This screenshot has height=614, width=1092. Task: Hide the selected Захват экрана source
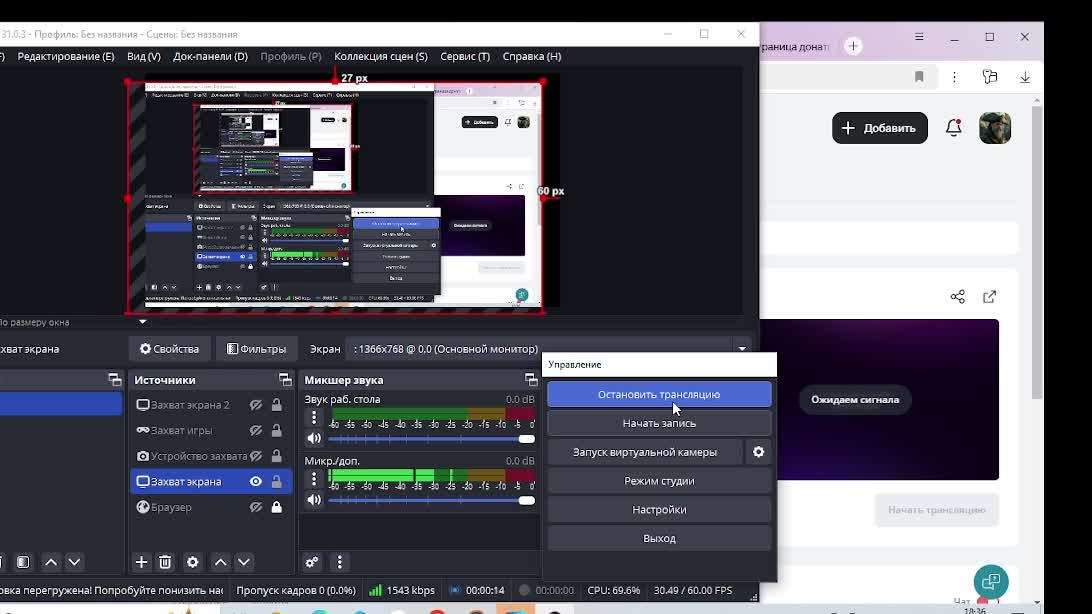(x=256, y=481)
